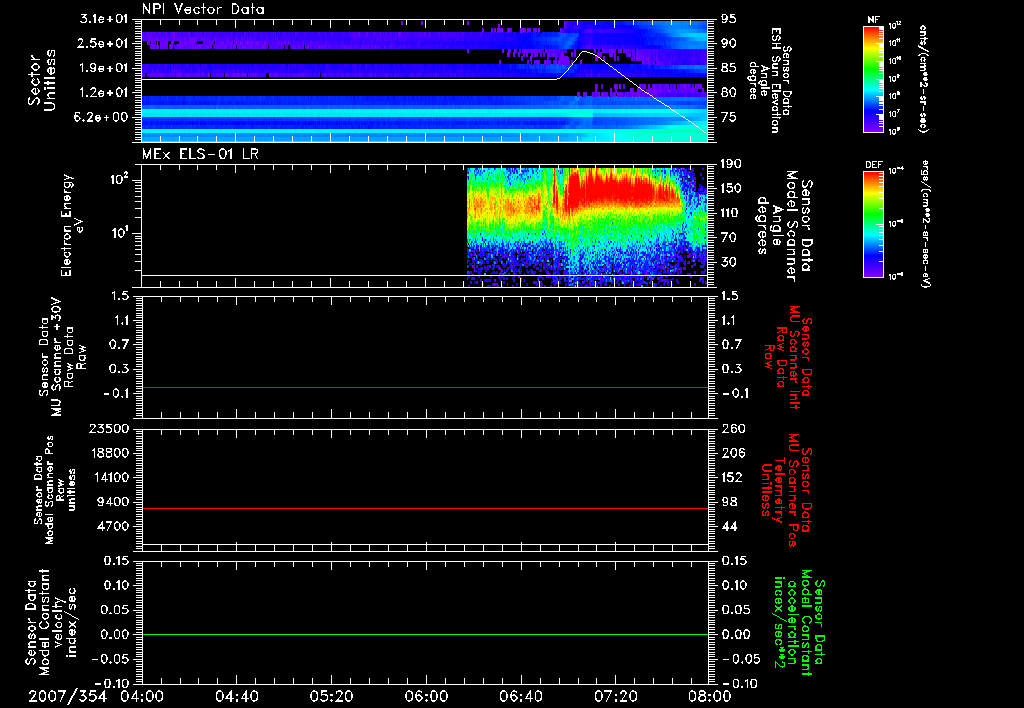Click the "04:40" time tick label
This screenshot has height=708, width=1024.
pos(236,696)
